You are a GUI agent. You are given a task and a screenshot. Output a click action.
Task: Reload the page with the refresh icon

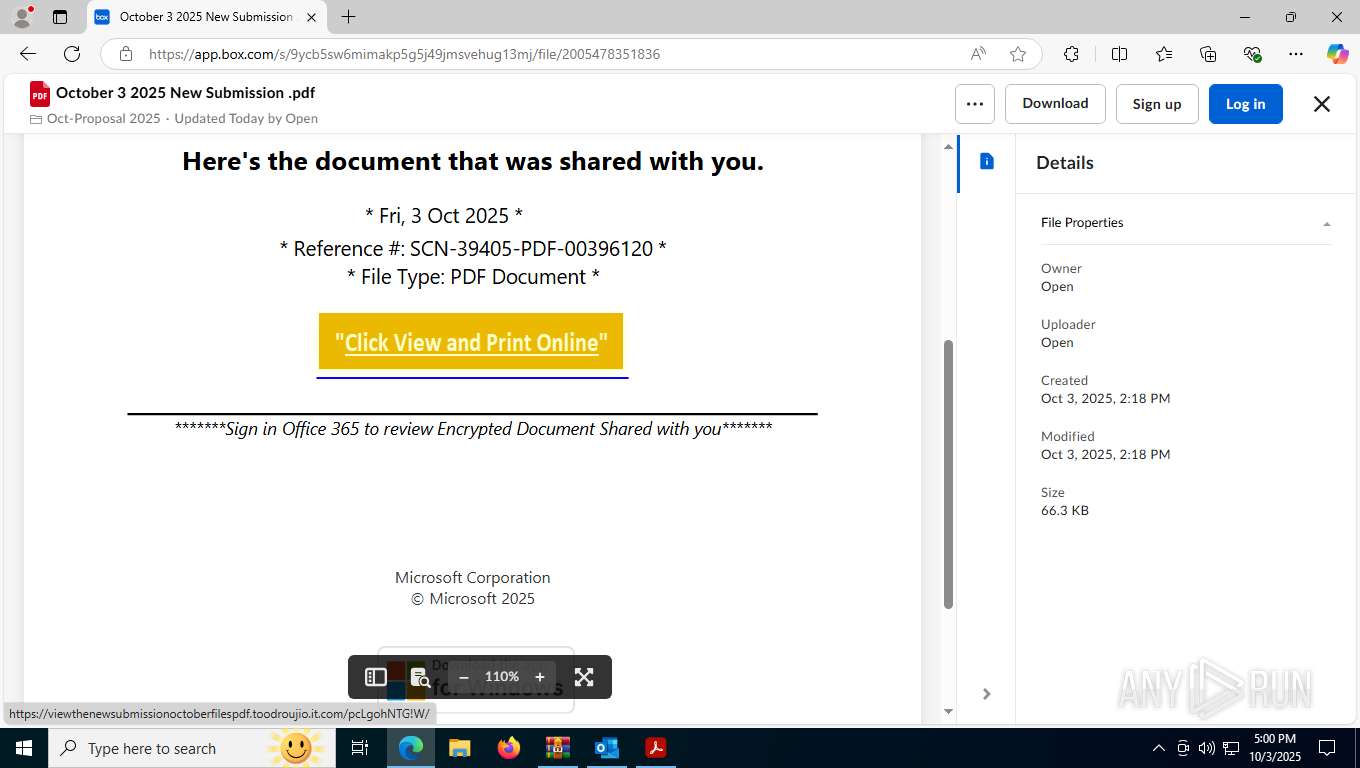click(x=72, y=54)
